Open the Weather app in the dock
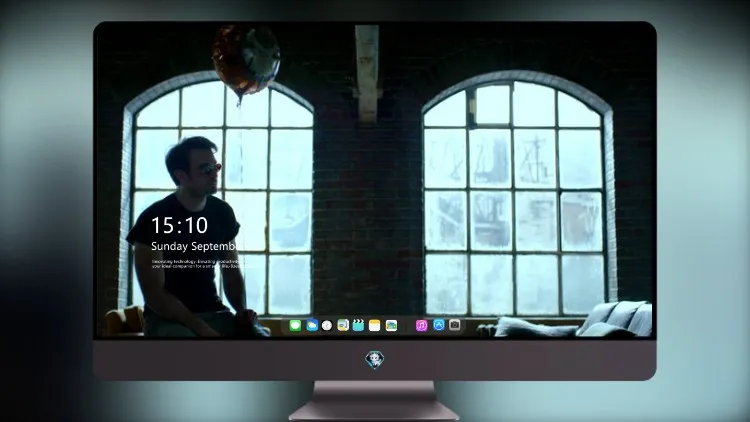 [312, 326]
